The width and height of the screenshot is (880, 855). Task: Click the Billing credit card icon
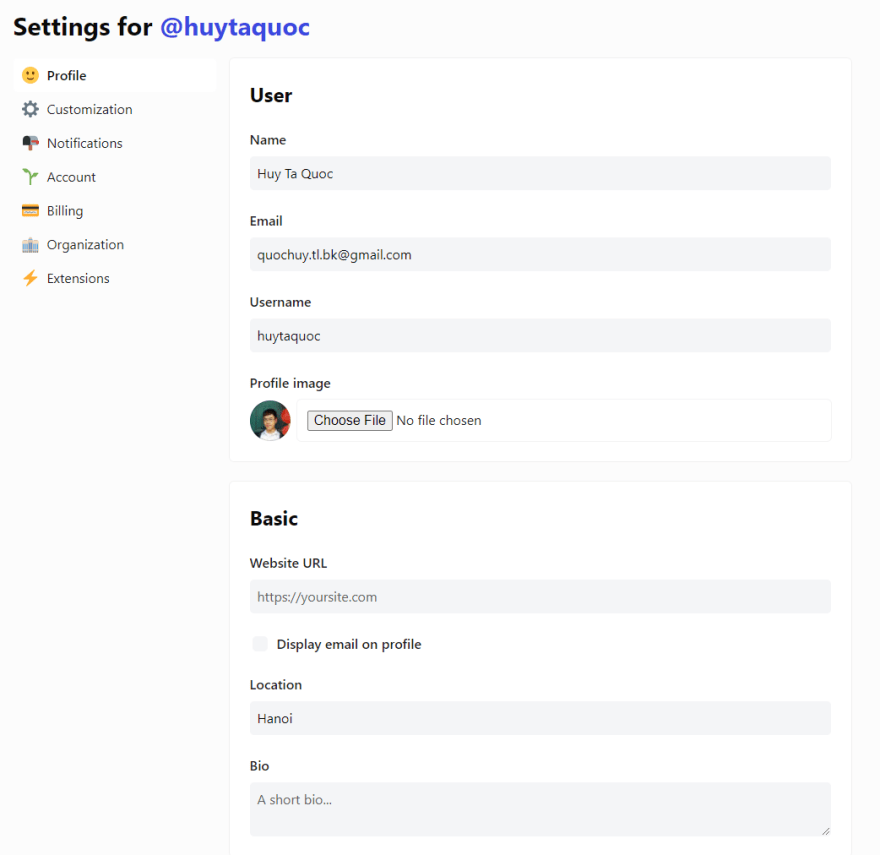(x=30, y=211)
